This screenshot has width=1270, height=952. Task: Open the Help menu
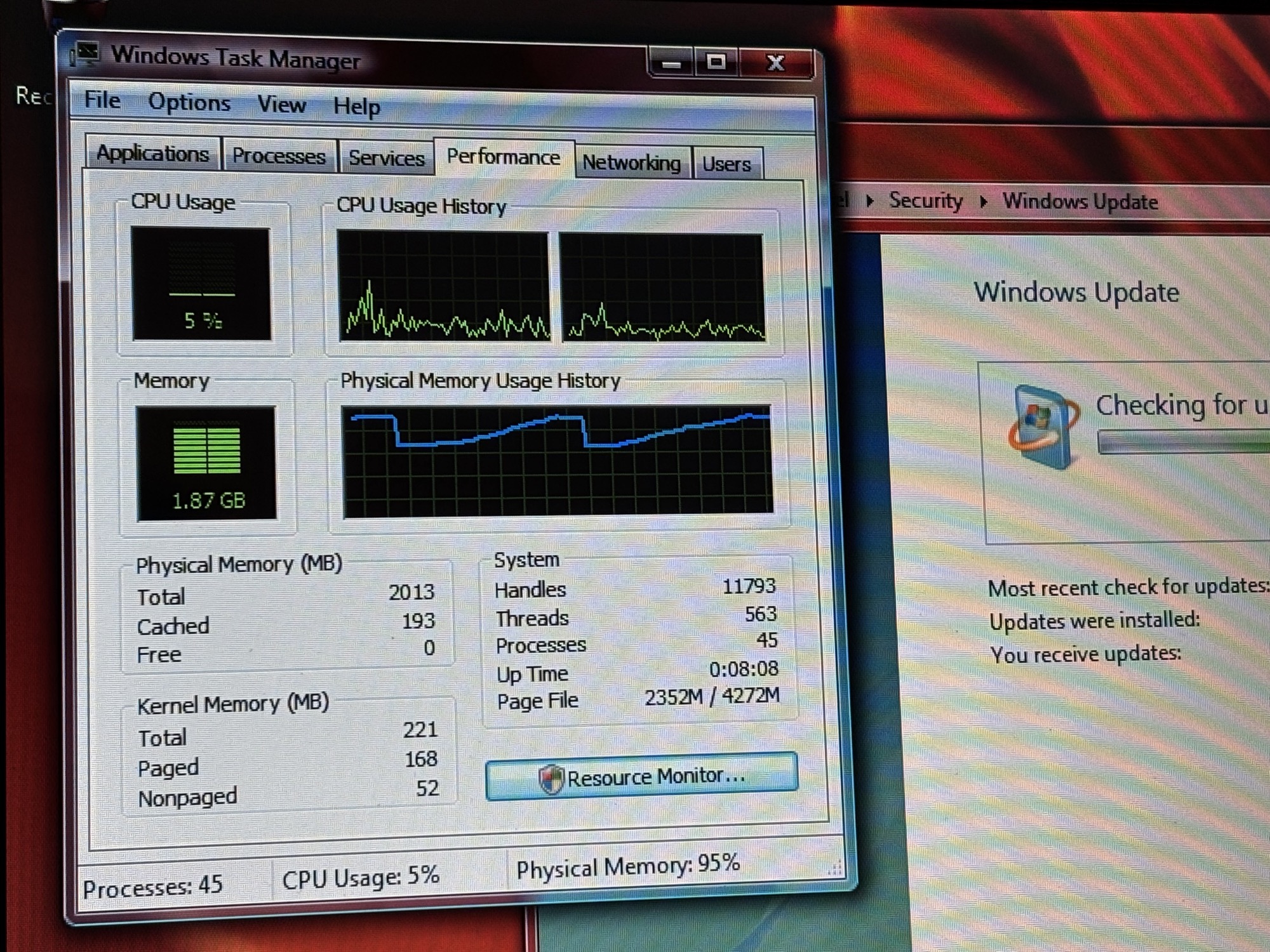coord(357,107)
